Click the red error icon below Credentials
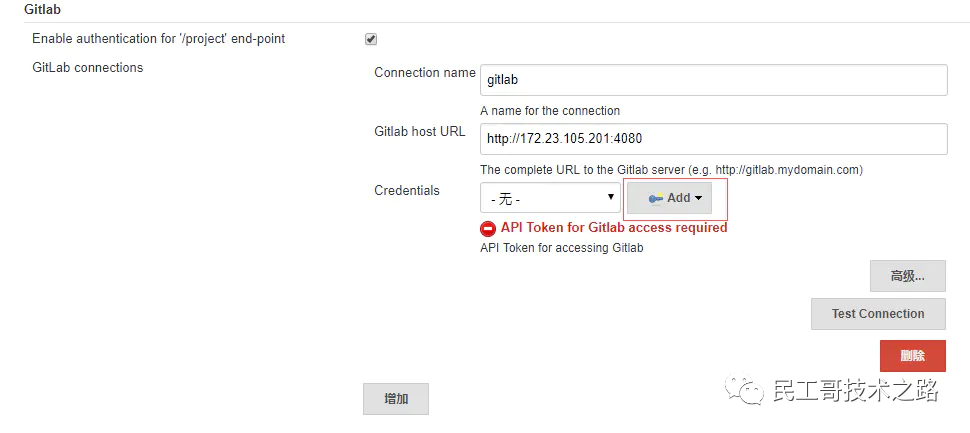This screenshot has width=970, height=433. 487,229
